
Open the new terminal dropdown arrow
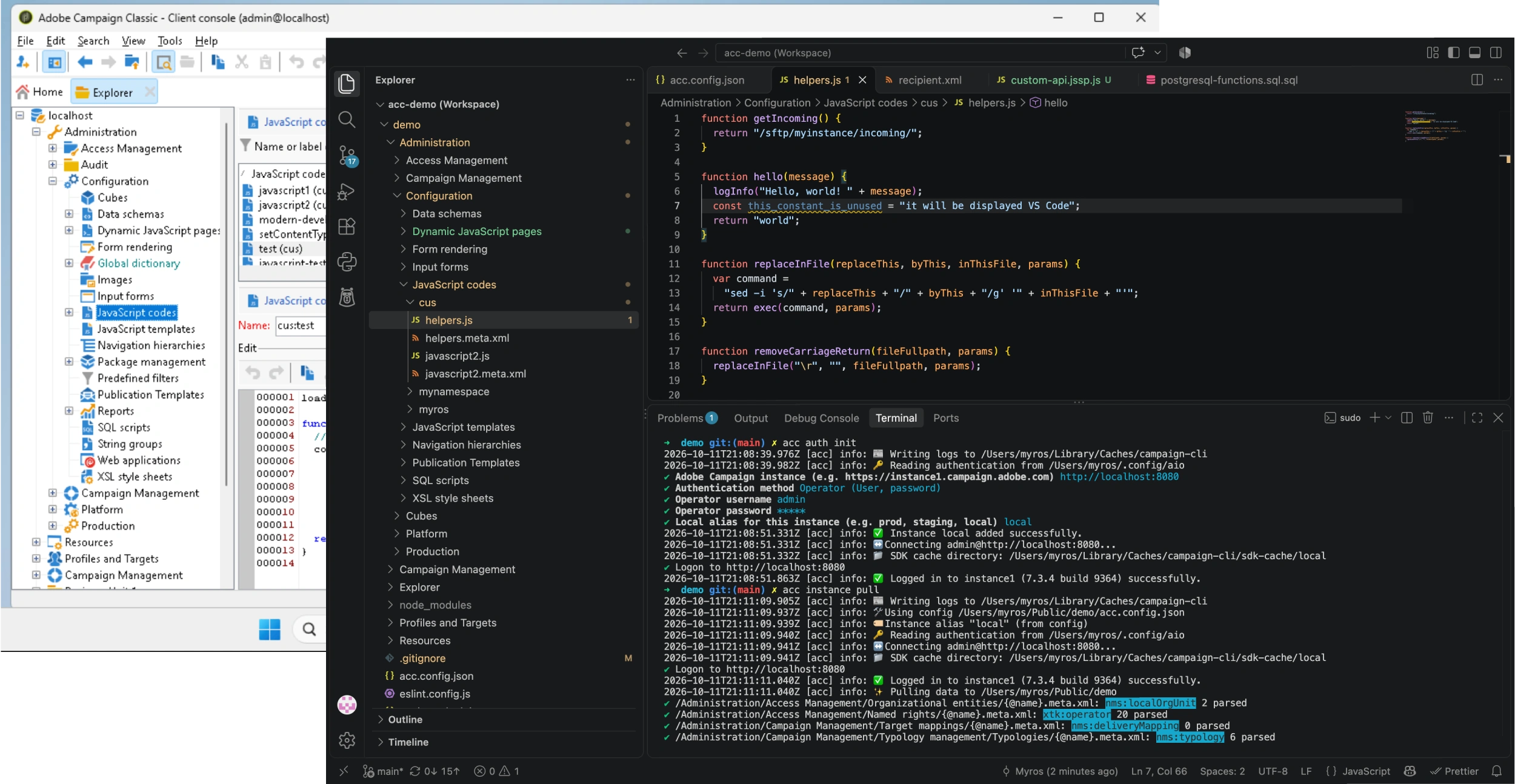point(1388,417)
